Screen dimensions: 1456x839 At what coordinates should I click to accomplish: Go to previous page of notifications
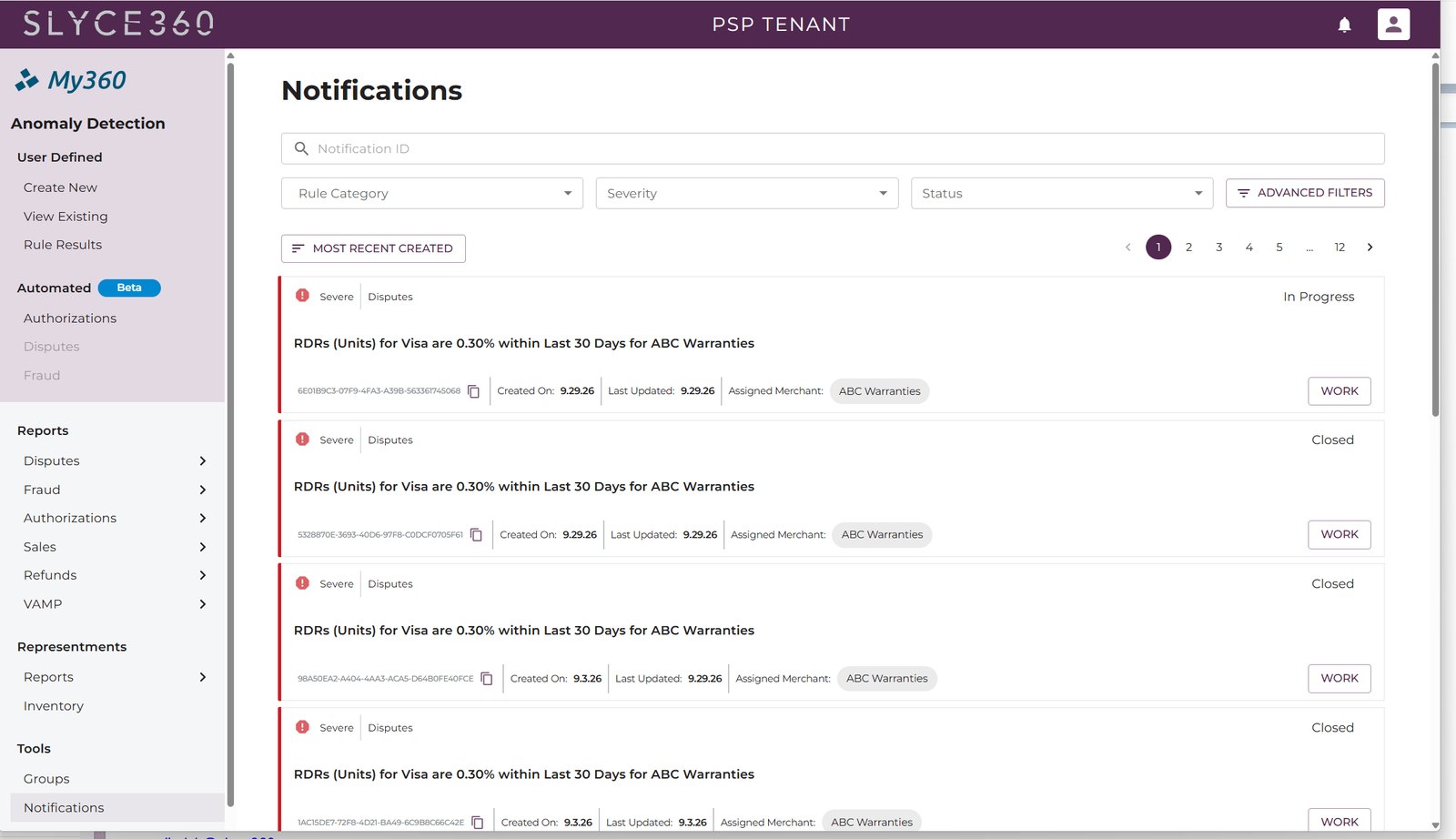pos(1127,248)
